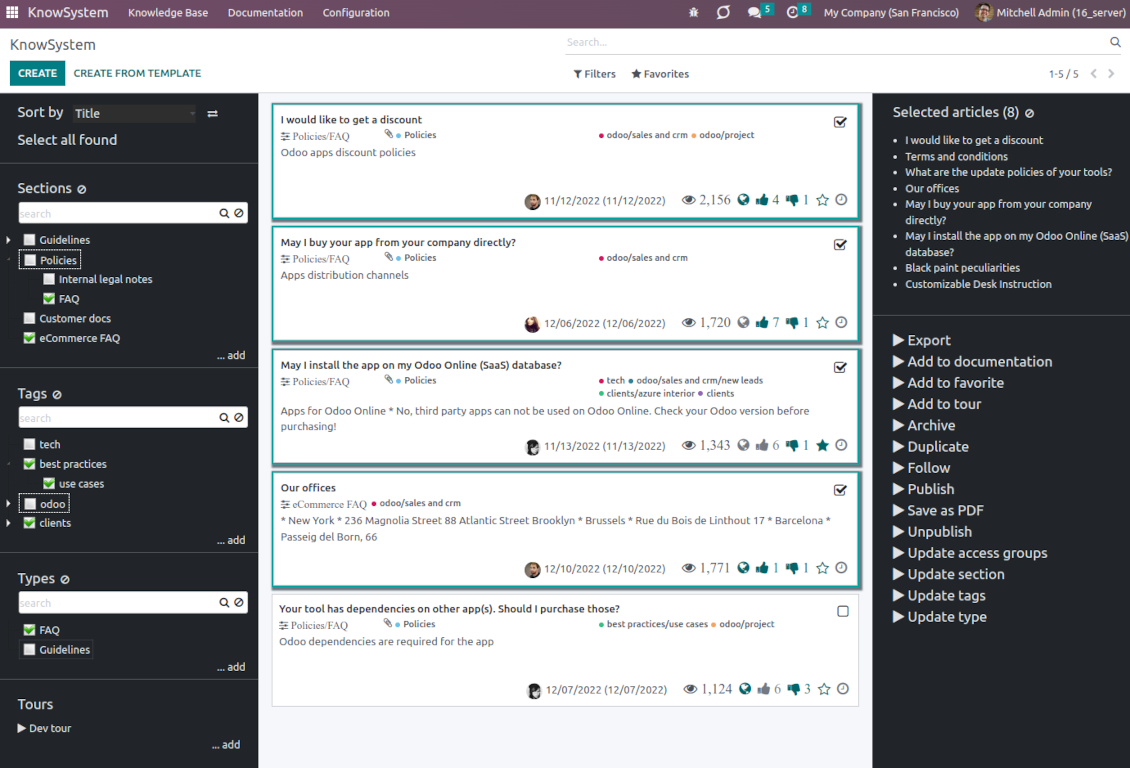Like the 'I would like to get a discount' article
The image size is (1130, 768).
(x=762, y=200)
